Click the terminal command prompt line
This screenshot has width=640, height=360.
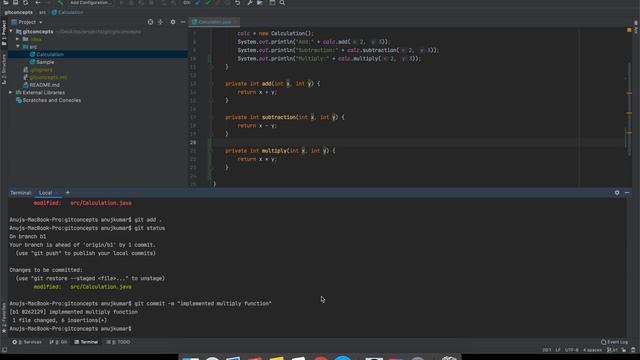tap(70, 329)
